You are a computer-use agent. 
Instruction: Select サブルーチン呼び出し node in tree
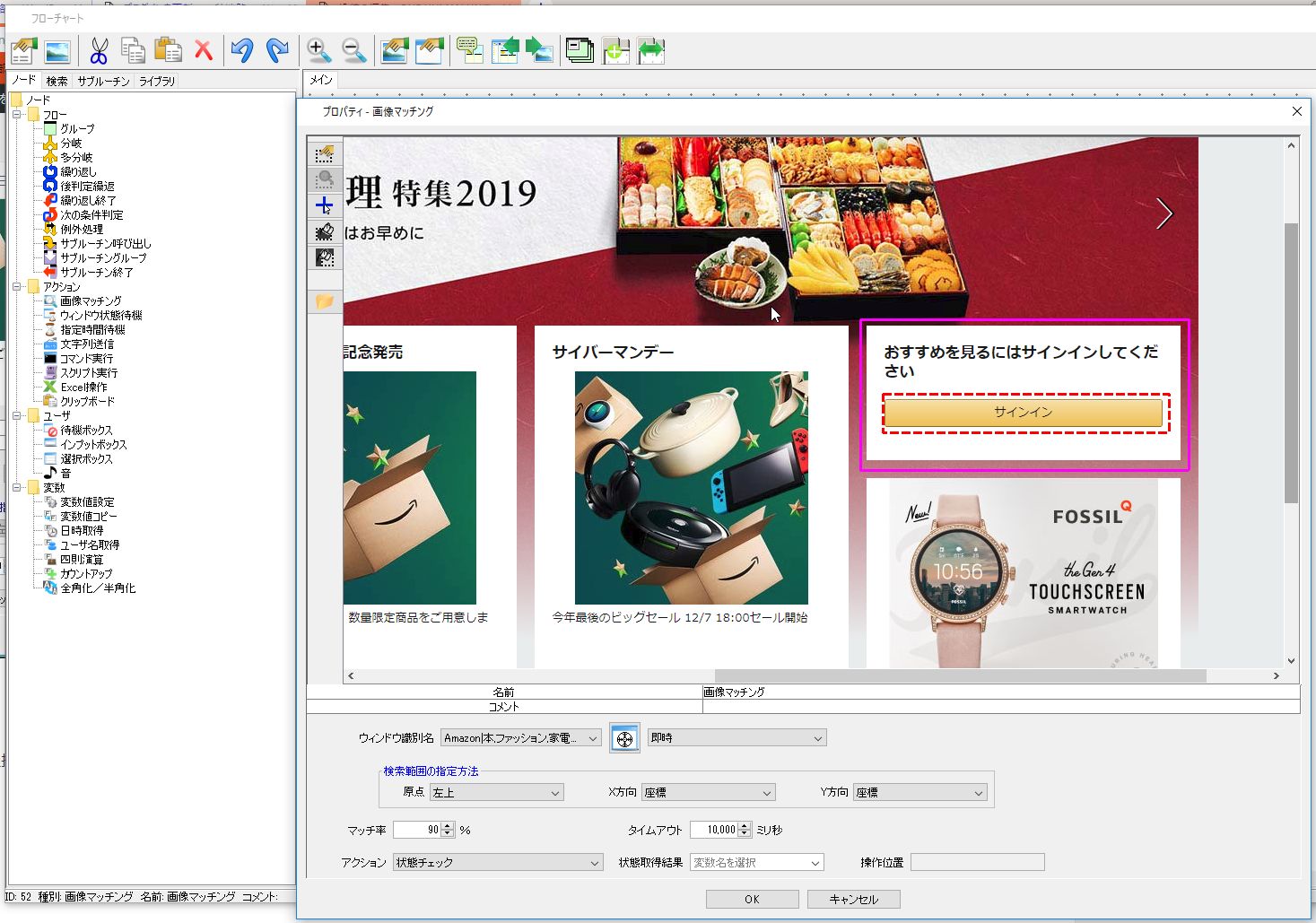106,244
